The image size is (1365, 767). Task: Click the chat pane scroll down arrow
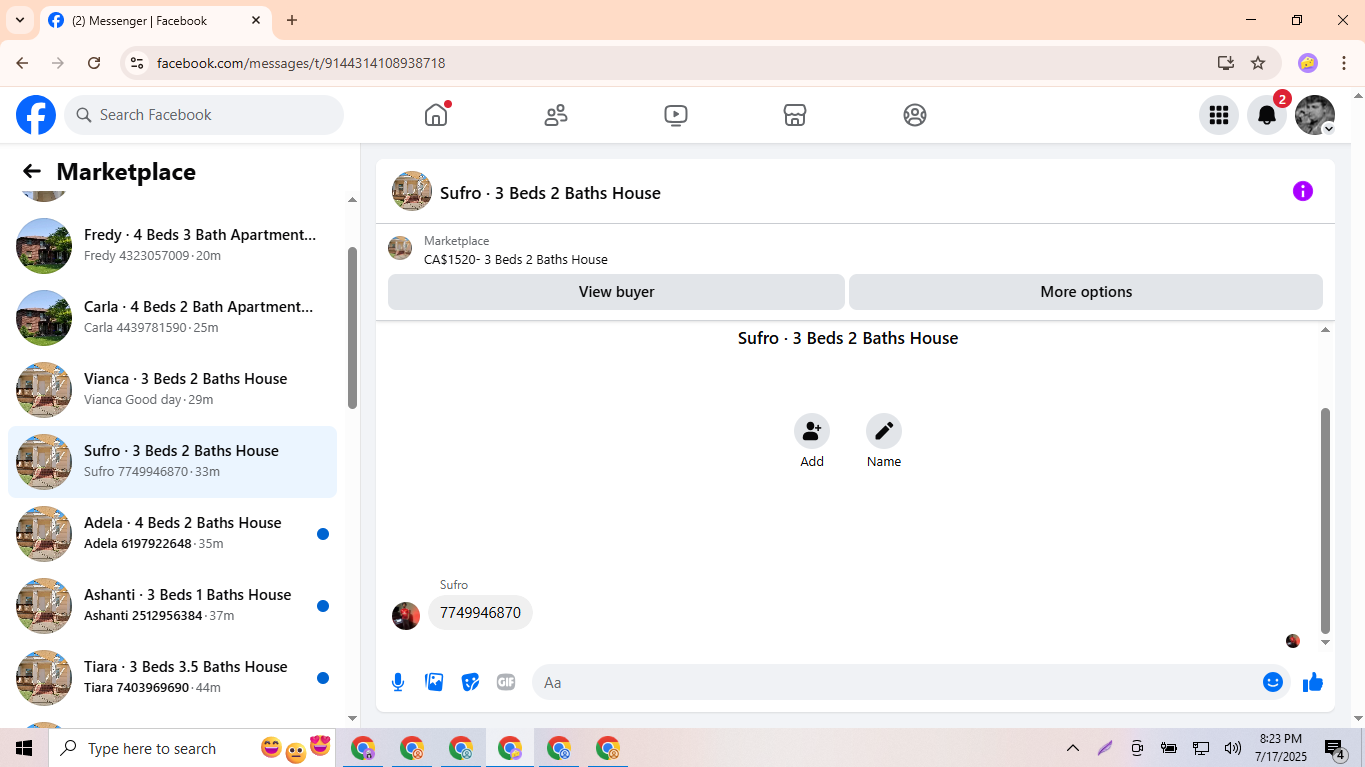pyautogui.click(x=1325, y=643)
